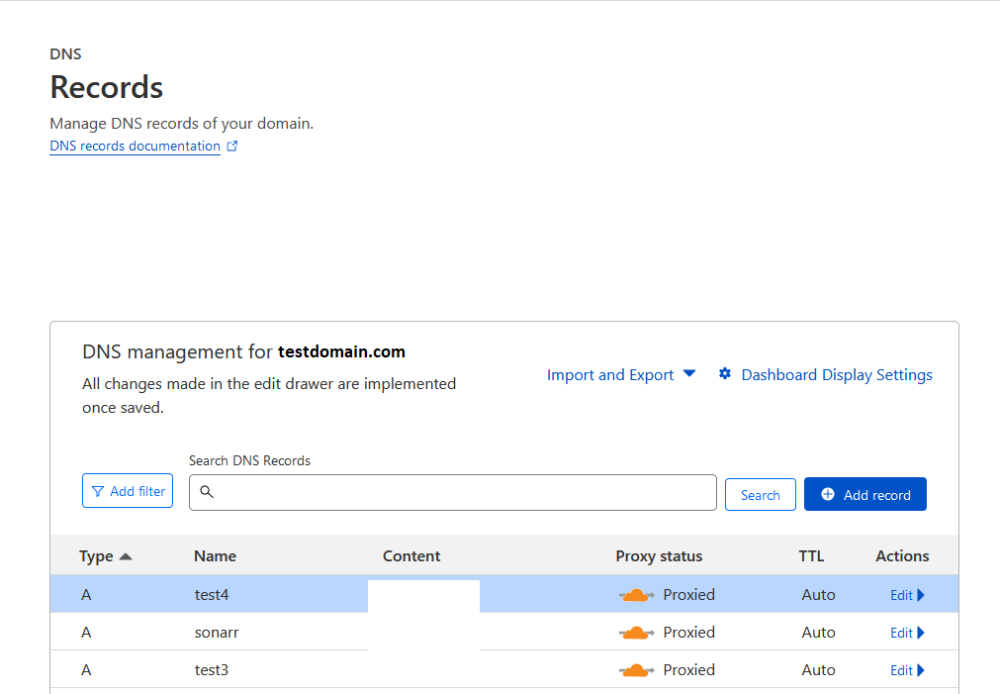Select the test4 record name
Image resolution: width=1000 pixels, height=694 pixels.
[x=212, y=594]
